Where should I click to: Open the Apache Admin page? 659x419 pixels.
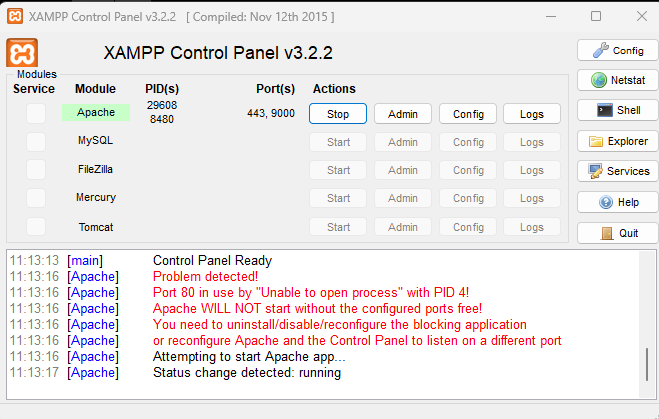coord(403,114)
